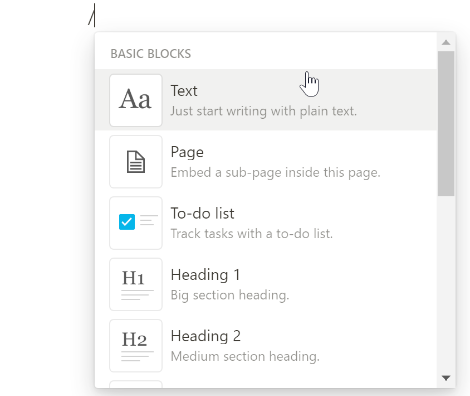This screenshot has width=470, height=396.
Task: Click 'Medium section heading.' description
Action: point(245,356)
